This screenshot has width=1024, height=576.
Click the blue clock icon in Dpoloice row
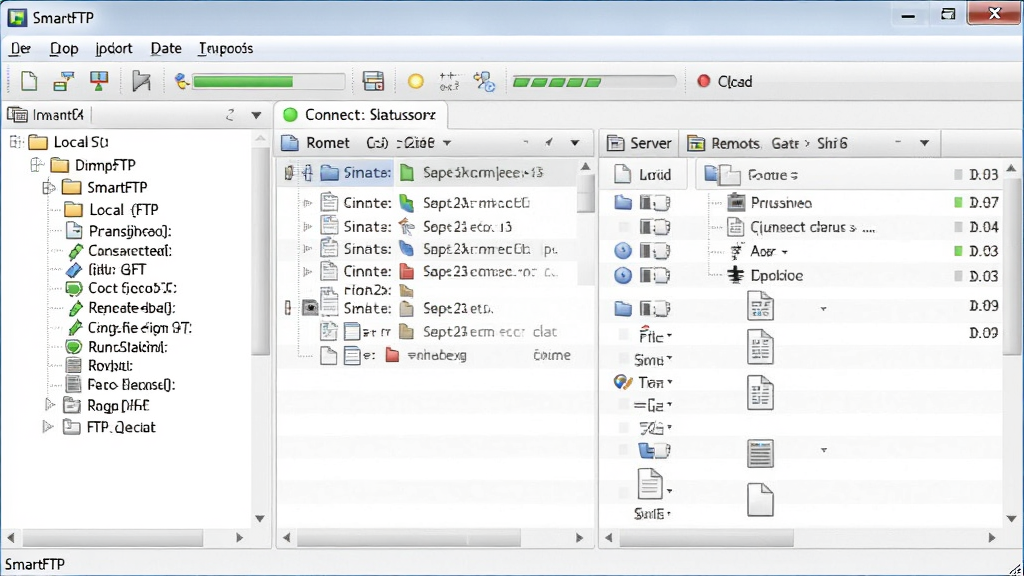click(623, 276)
